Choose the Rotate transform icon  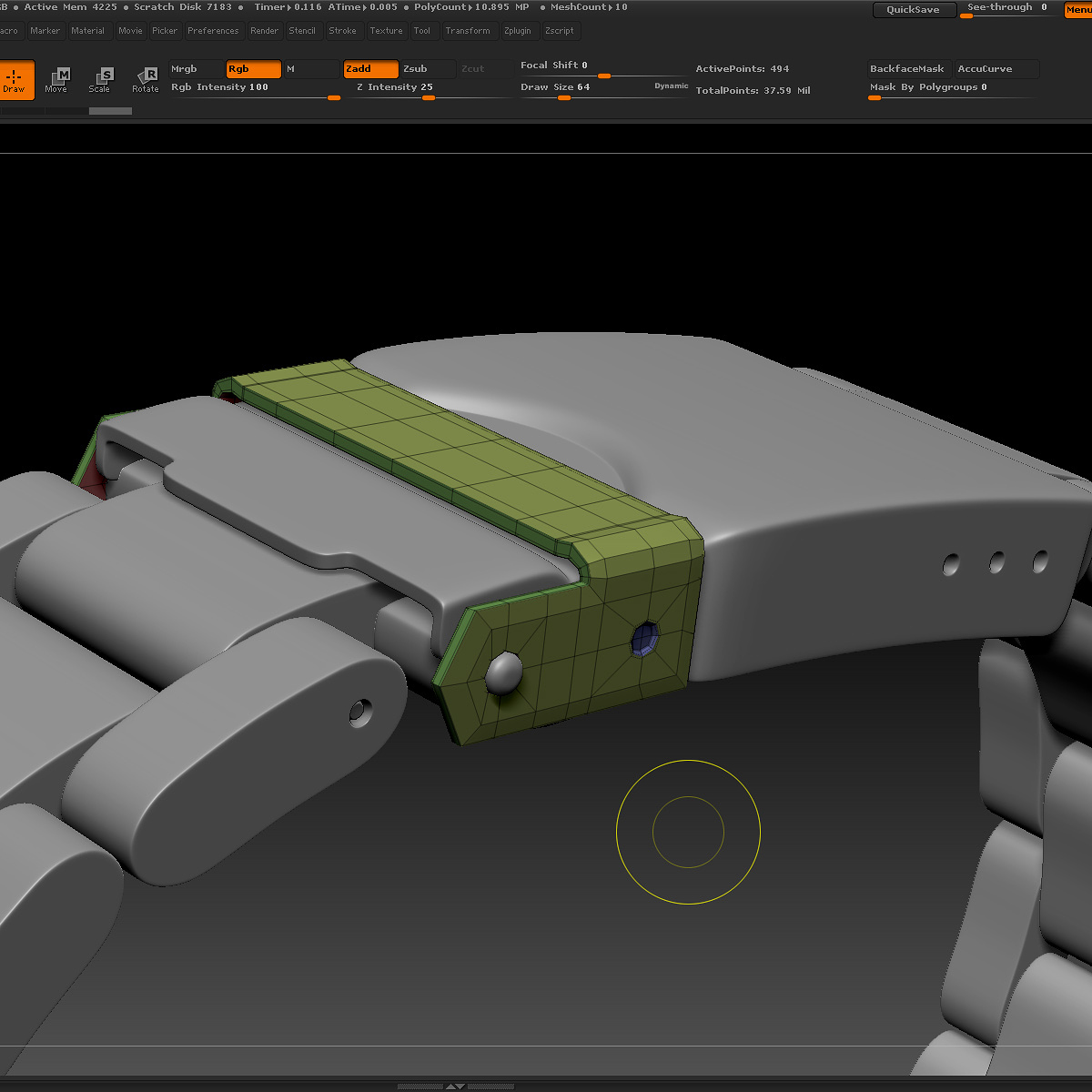pos(146,80)
